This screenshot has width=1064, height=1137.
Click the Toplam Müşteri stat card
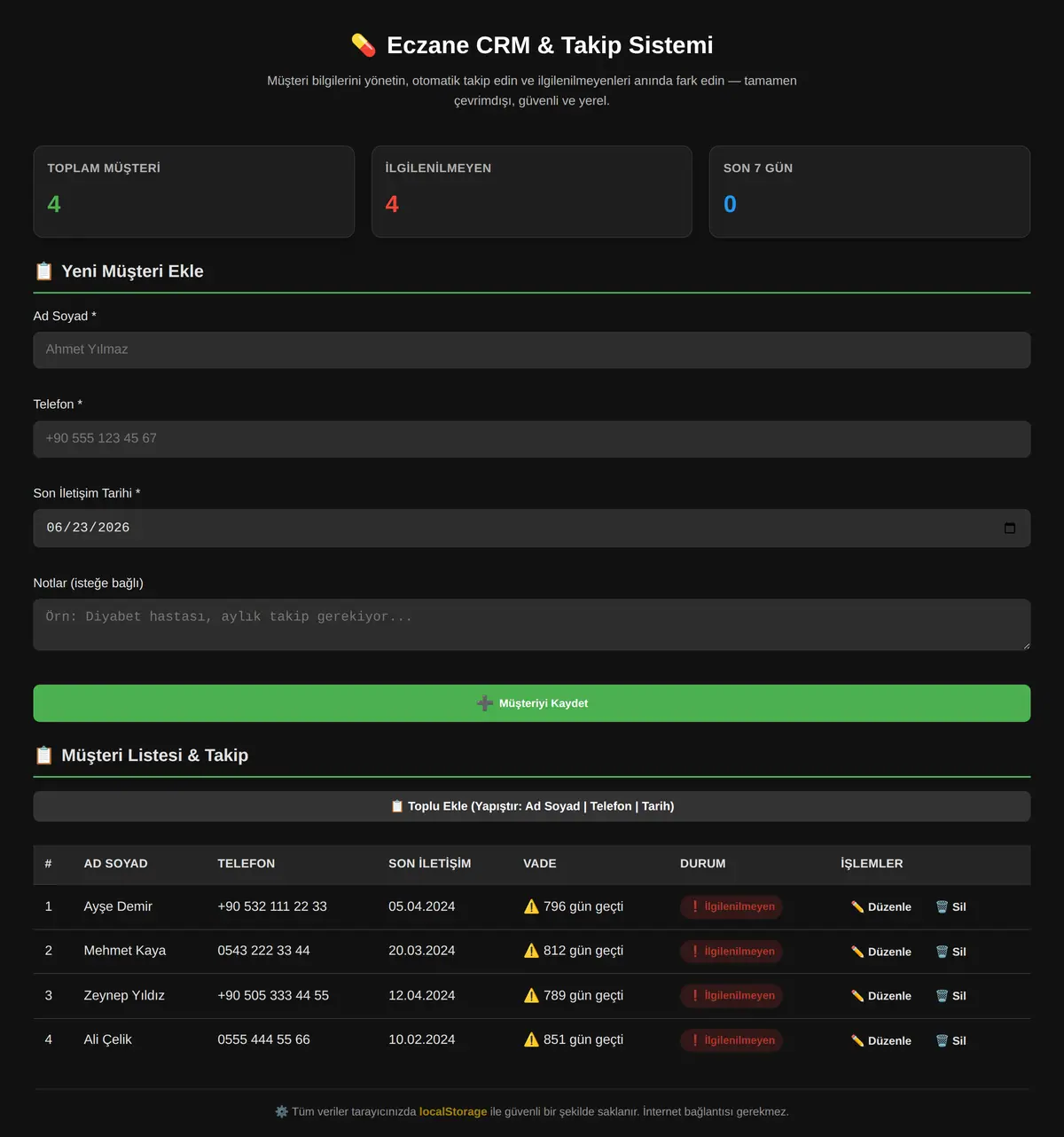click(x=194, y=192)
